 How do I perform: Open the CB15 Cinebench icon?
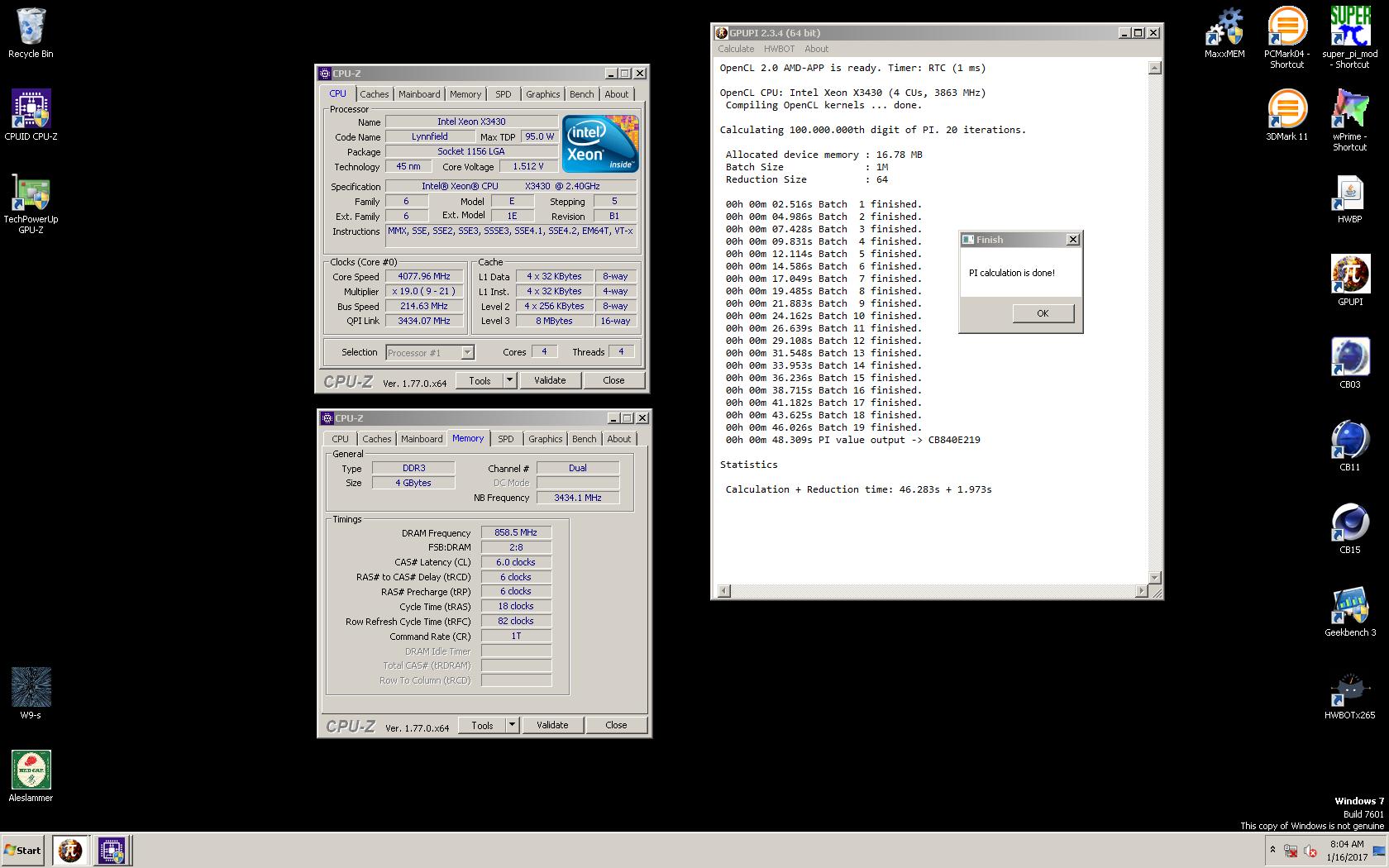coord(1350,529)
